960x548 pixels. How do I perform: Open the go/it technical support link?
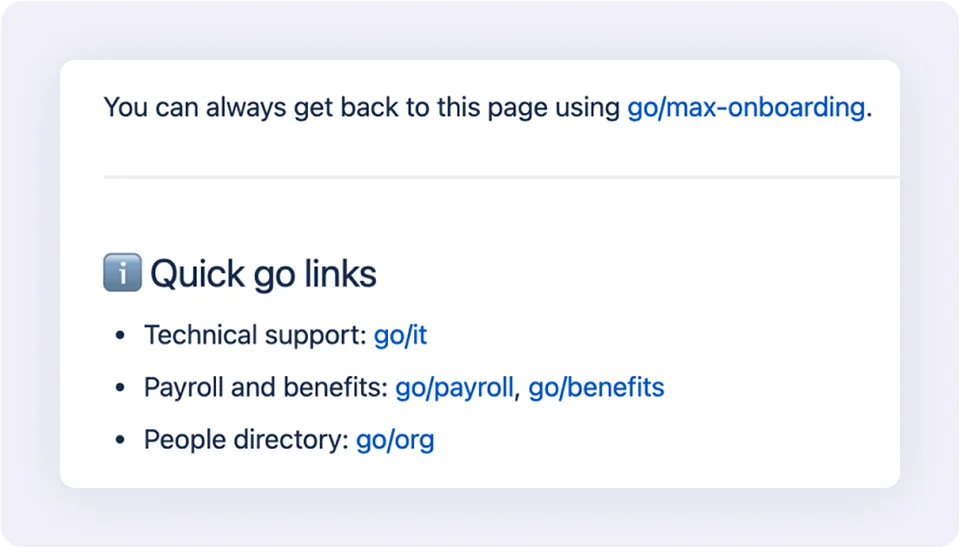click(x=400, y=335)
